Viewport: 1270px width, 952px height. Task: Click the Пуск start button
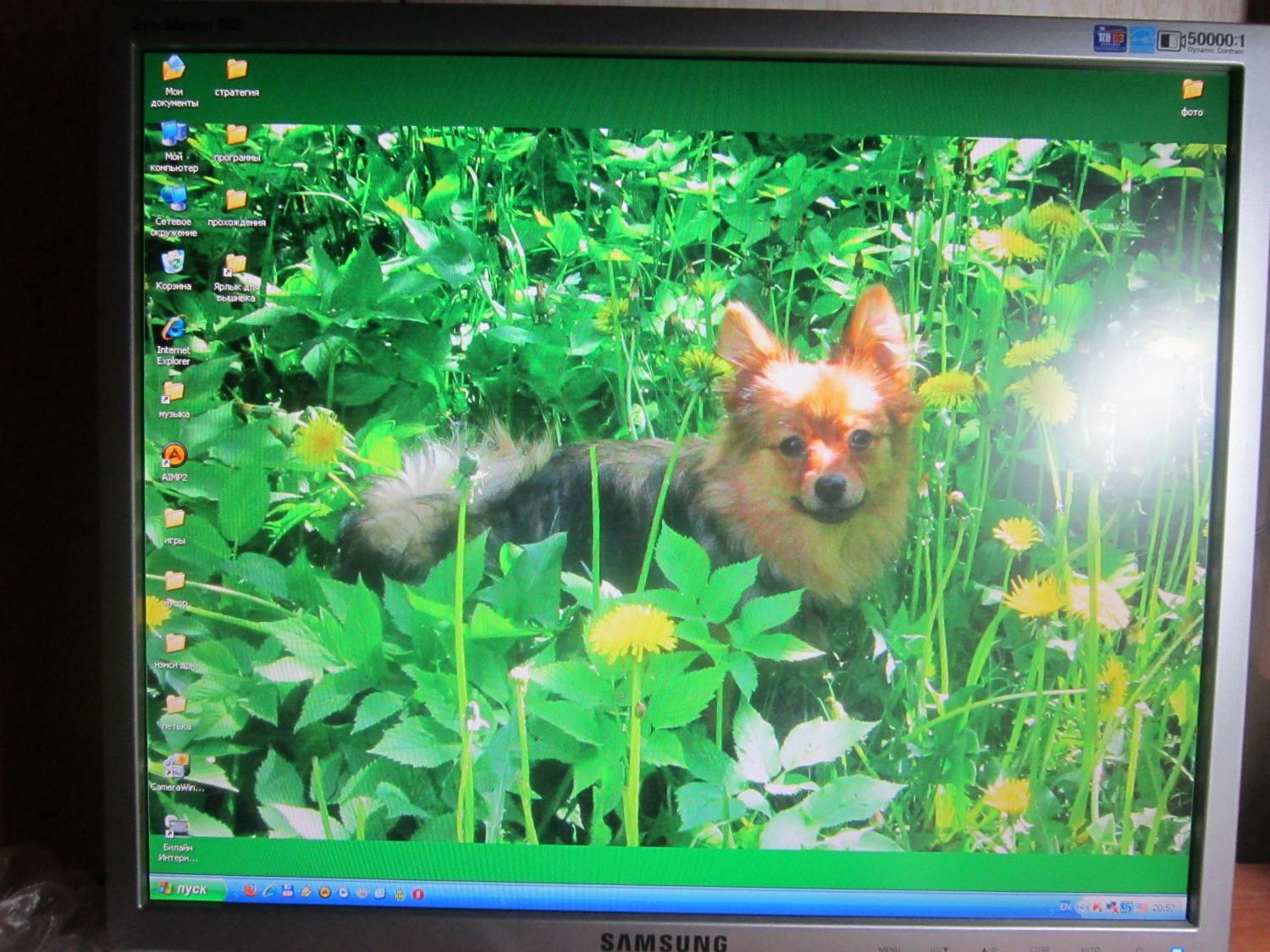point(185,889)
